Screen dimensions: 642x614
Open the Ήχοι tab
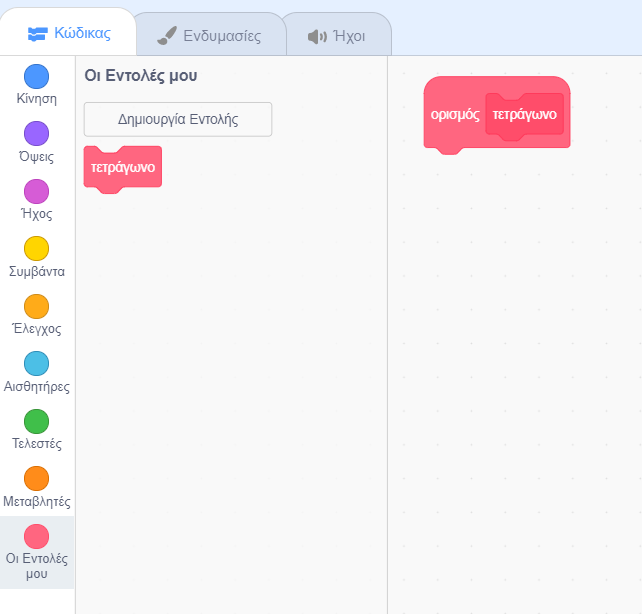click(x=337, y=36)
